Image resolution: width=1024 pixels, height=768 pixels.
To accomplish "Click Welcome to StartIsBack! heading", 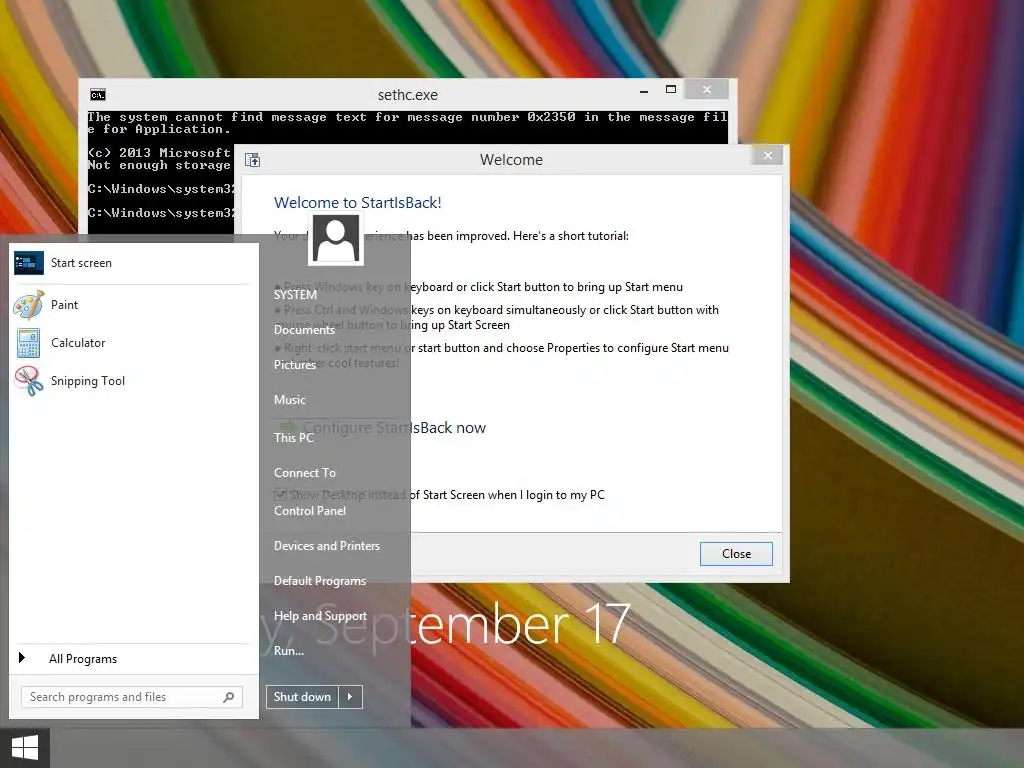I will coord(358,202).
